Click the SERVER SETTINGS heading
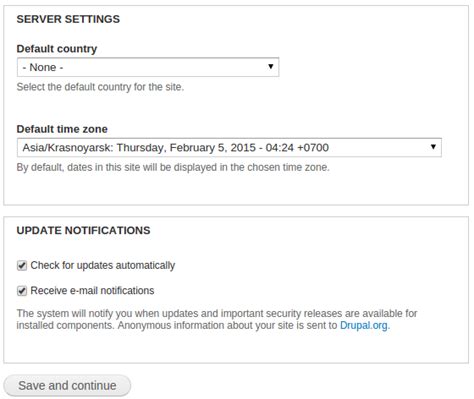474x399 pixels. (x=68, y=19)
